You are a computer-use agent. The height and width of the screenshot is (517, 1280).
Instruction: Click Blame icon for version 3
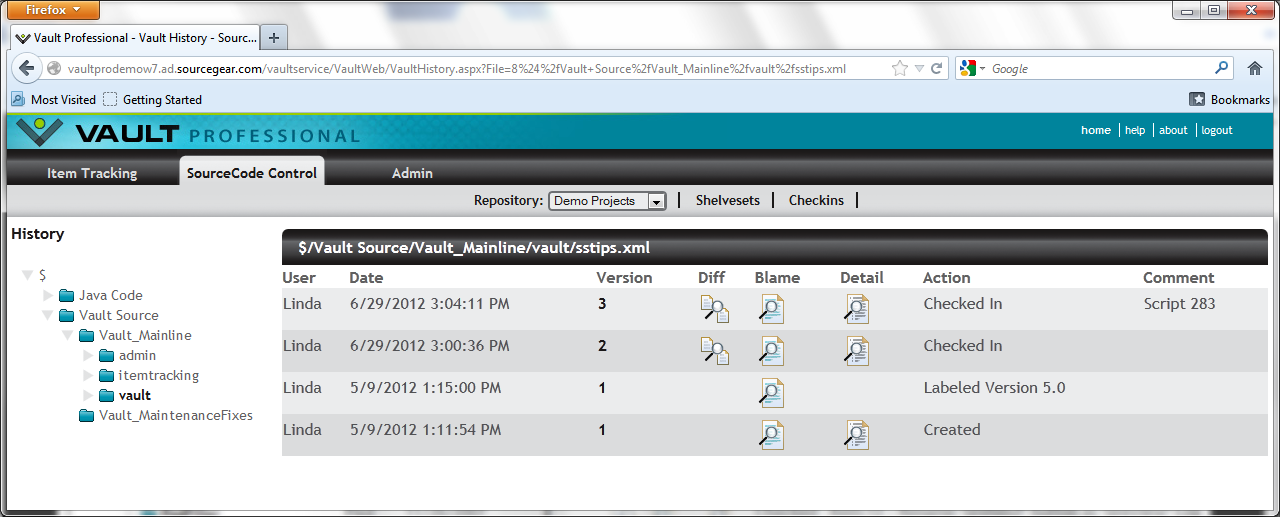click(770, 309)
